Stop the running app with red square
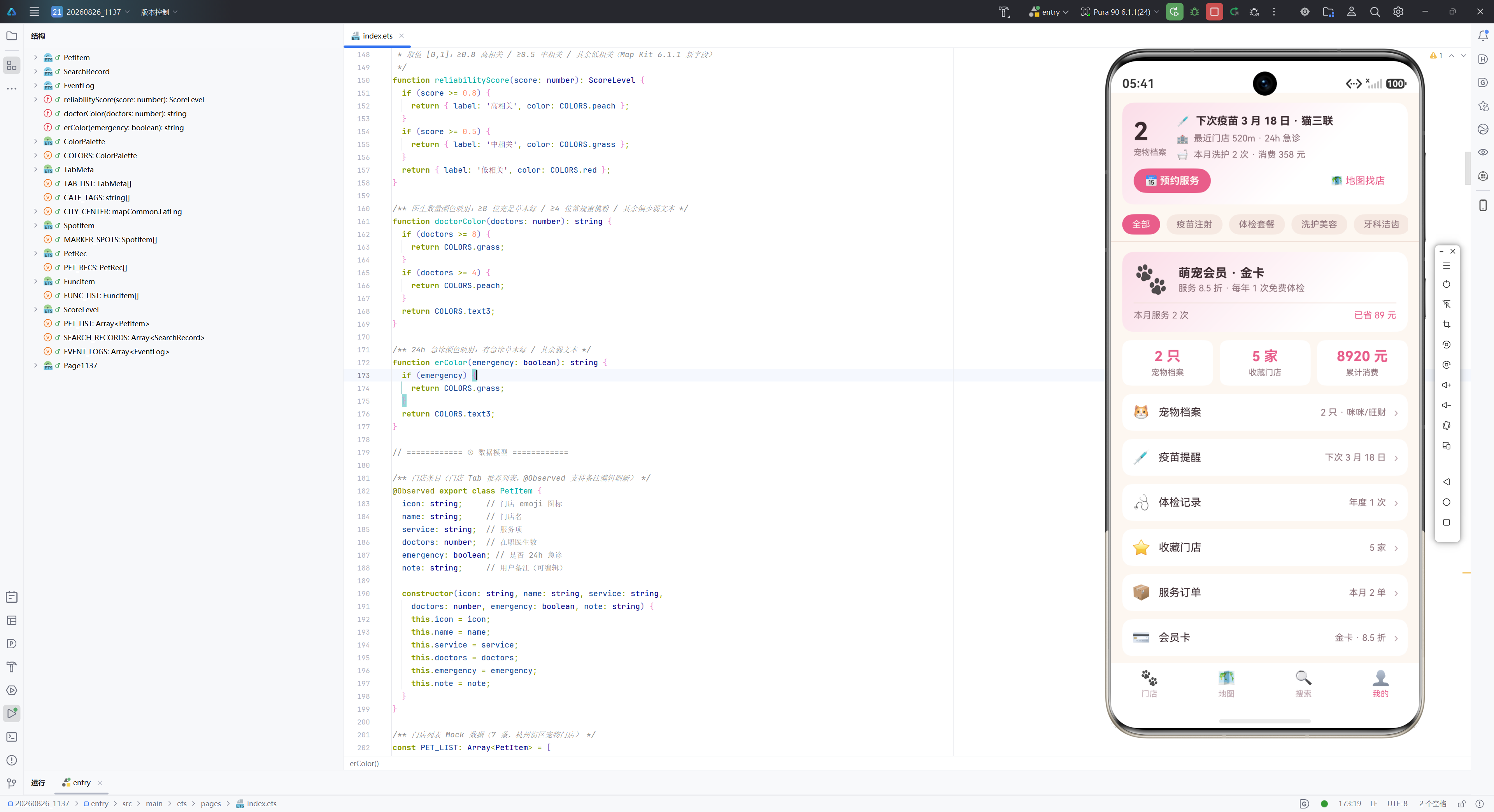This screenshot has width=1494, height=812. [x=1214, y=12]
